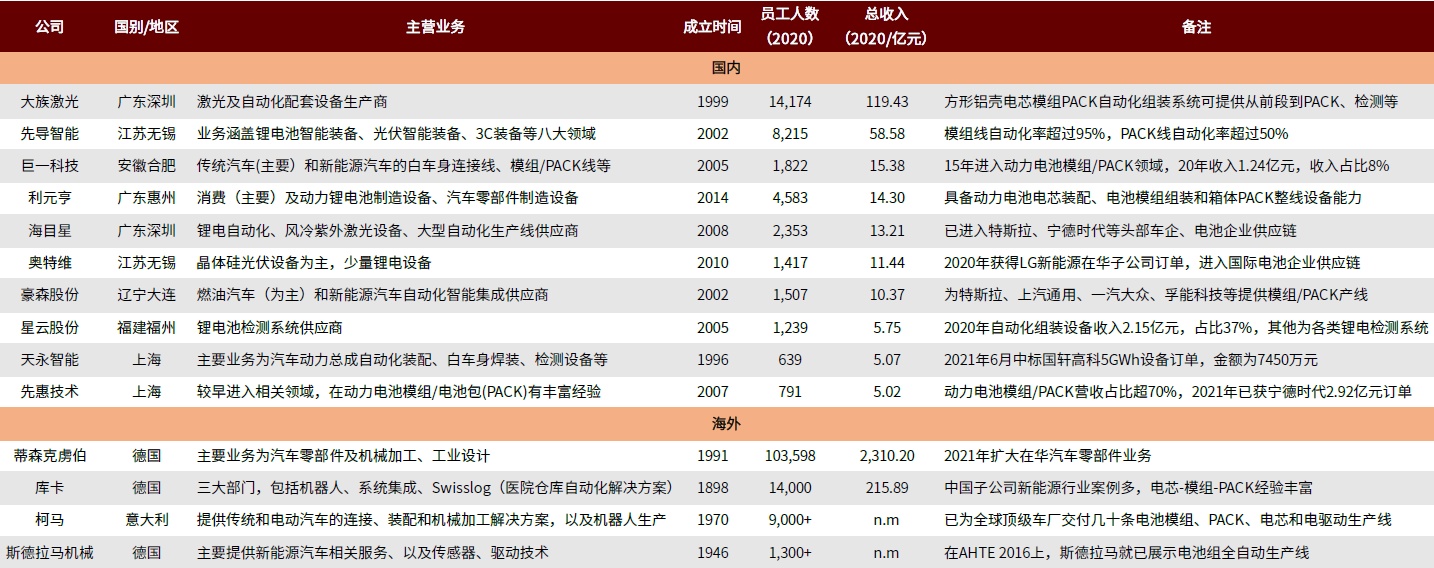Select company cell 库卡
The height and width of the screenshot is (568, 1434).
[x=49, y=488]
